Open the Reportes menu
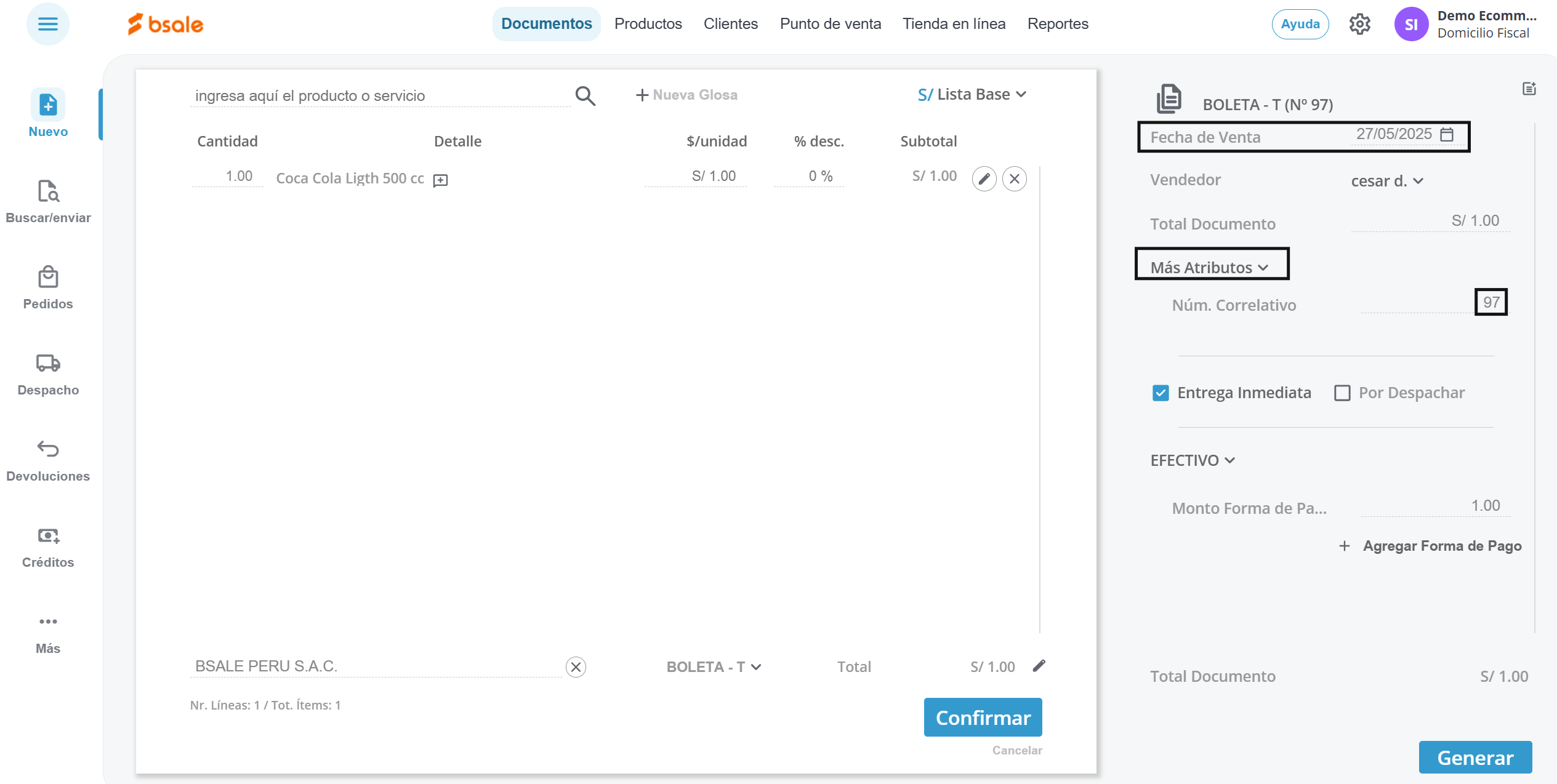This screenshot has height=784, width=1557. (x=1058, y=24)
